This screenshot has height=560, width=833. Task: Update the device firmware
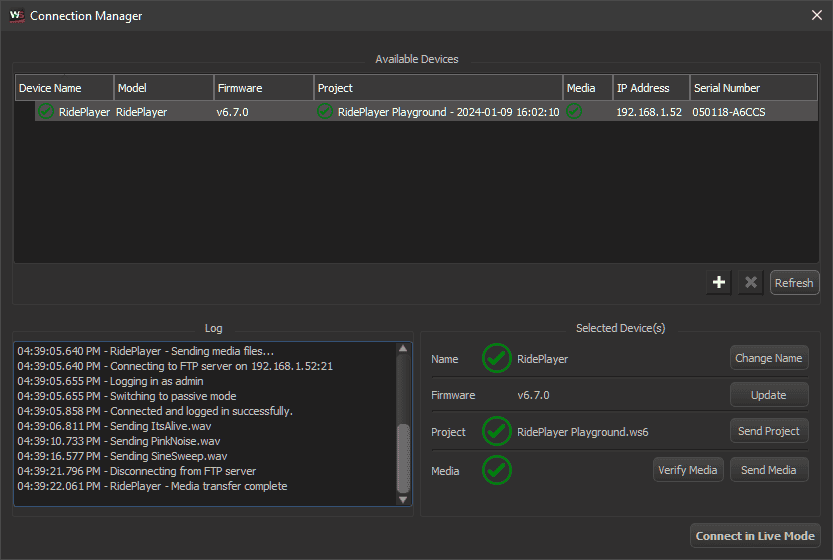pos(768,395)
